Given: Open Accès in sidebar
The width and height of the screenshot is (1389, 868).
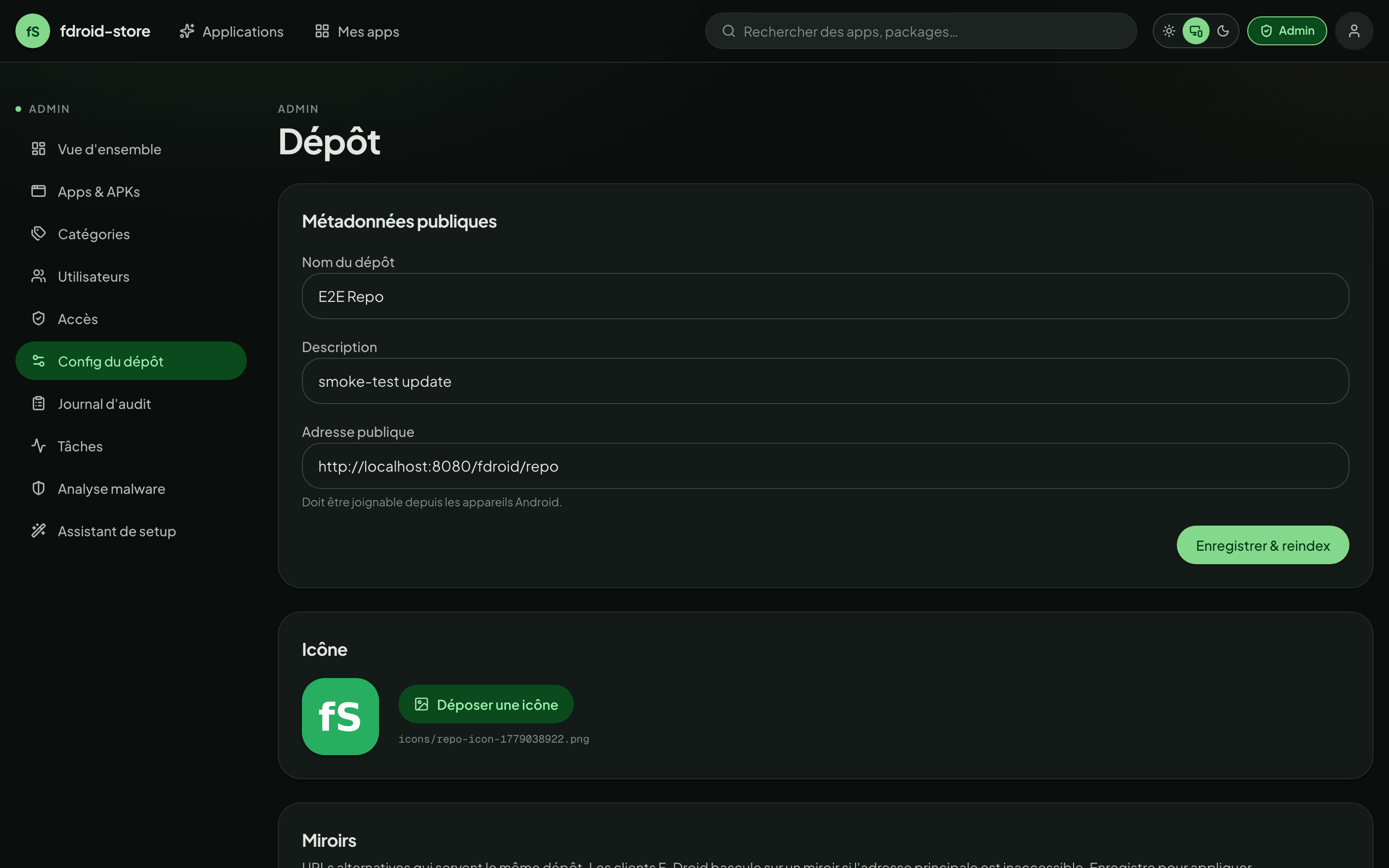Looking at the screenshot, I should click(x=131, y=319).
